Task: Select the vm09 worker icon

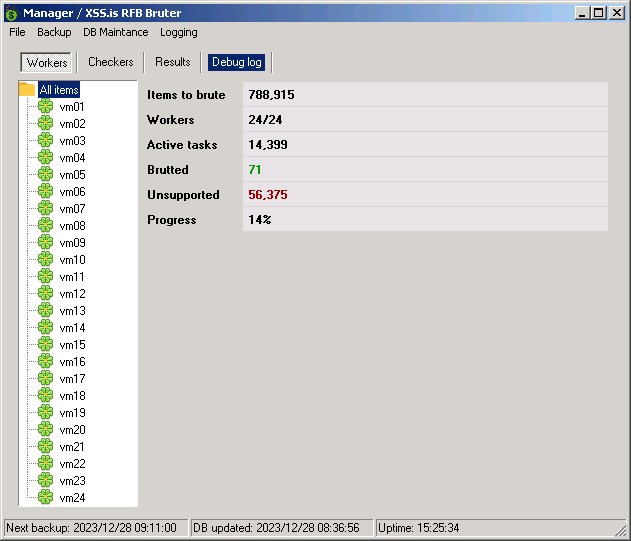Action: click(45, 242)
